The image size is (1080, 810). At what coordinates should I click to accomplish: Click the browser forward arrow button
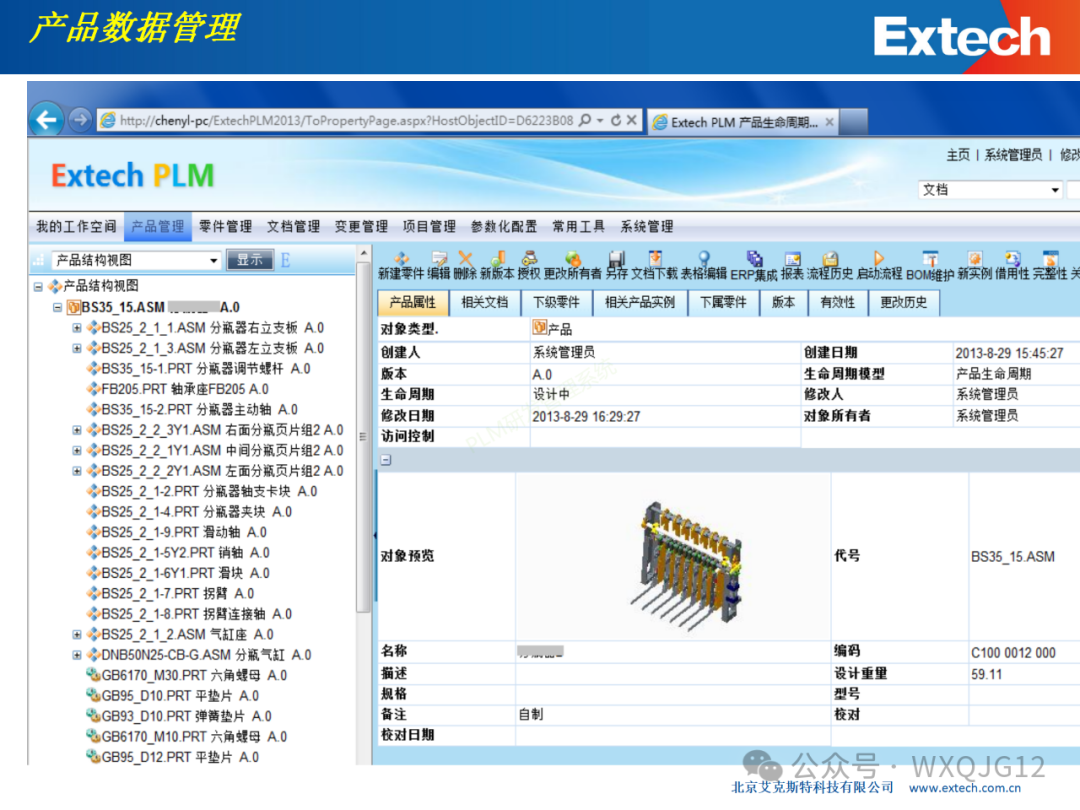click(x=81, y=120)
